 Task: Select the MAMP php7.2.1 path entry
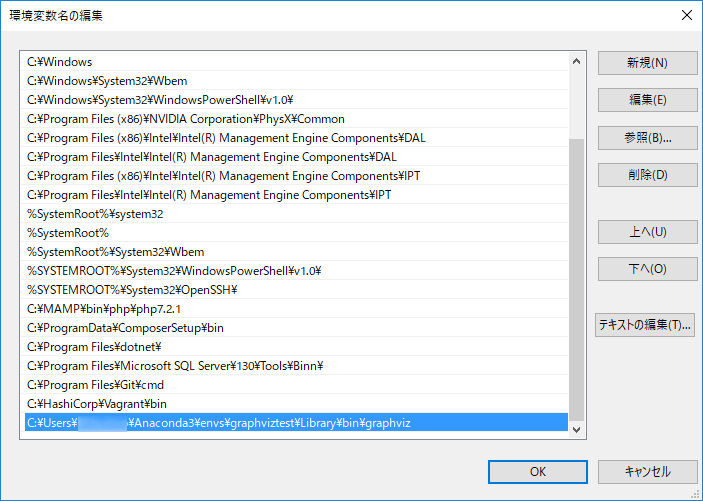[x=104, y=309]
